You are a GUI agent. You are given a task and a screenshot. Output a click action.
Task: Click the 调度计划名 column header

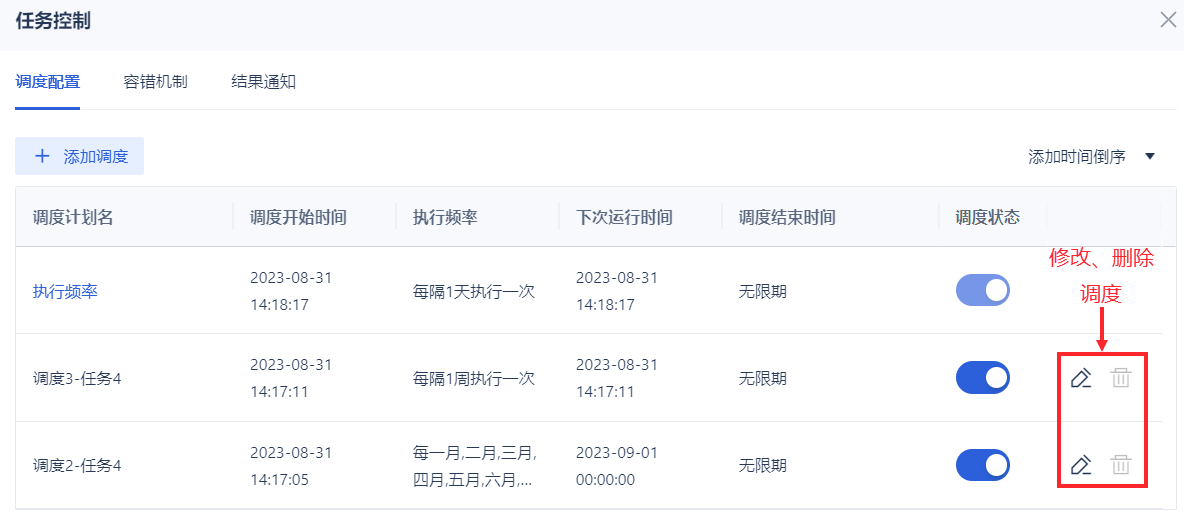[73, 218]
